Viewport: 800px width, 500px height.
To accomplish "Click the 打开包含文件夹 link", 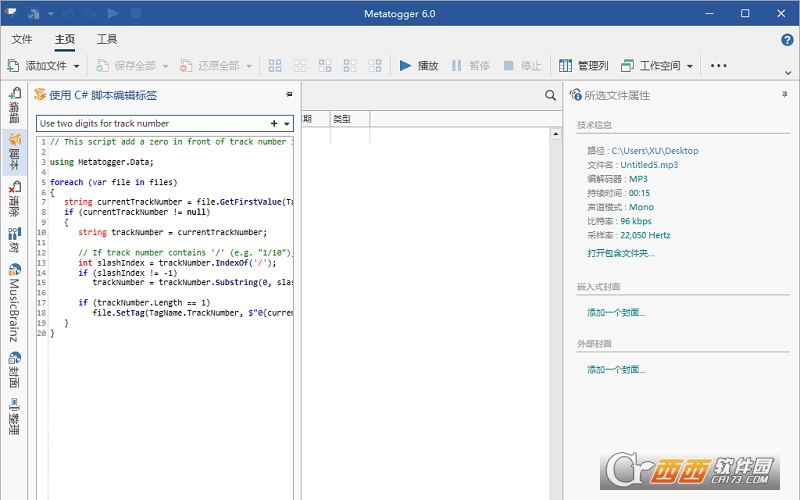I will [621, 253].
